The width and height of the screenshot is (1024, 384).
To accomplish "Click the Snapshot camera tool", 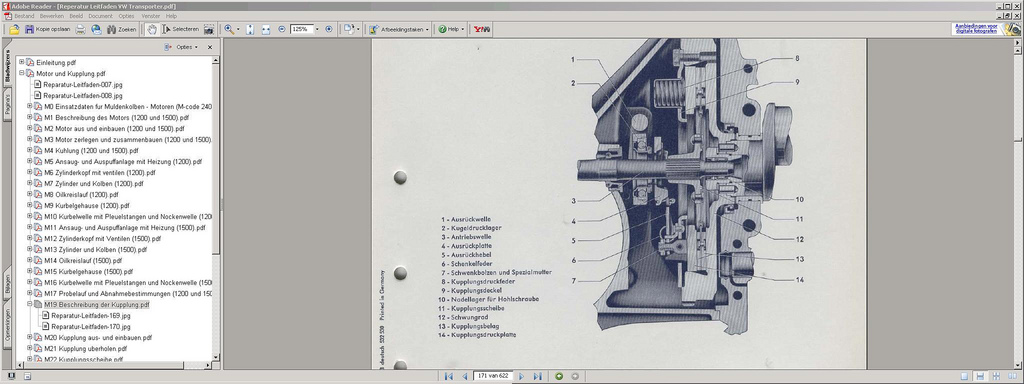I will pyautogui.click(x=209, y=29).
